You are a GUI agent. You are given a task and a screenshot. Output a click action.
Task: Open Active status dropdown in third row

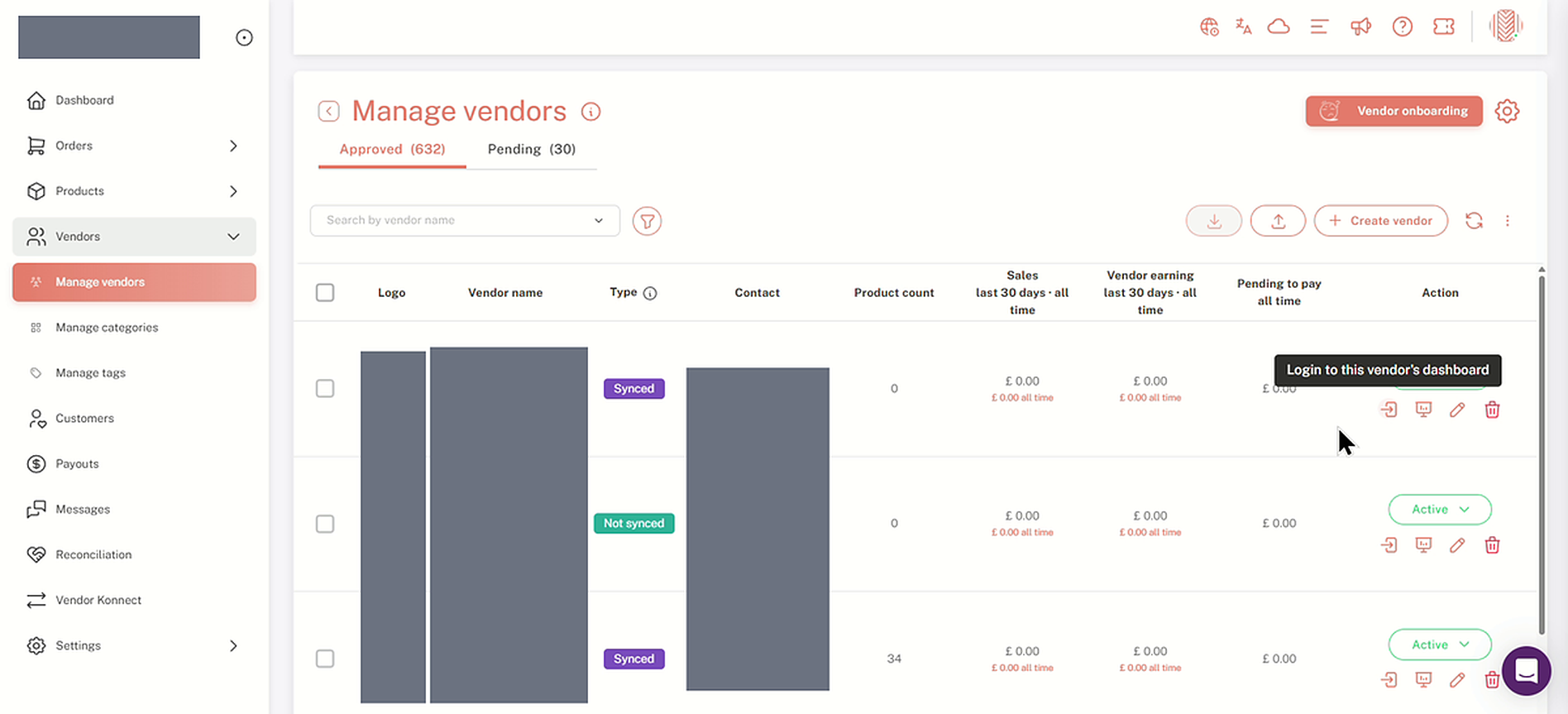pyautogui.click(x=1440, y=645)
